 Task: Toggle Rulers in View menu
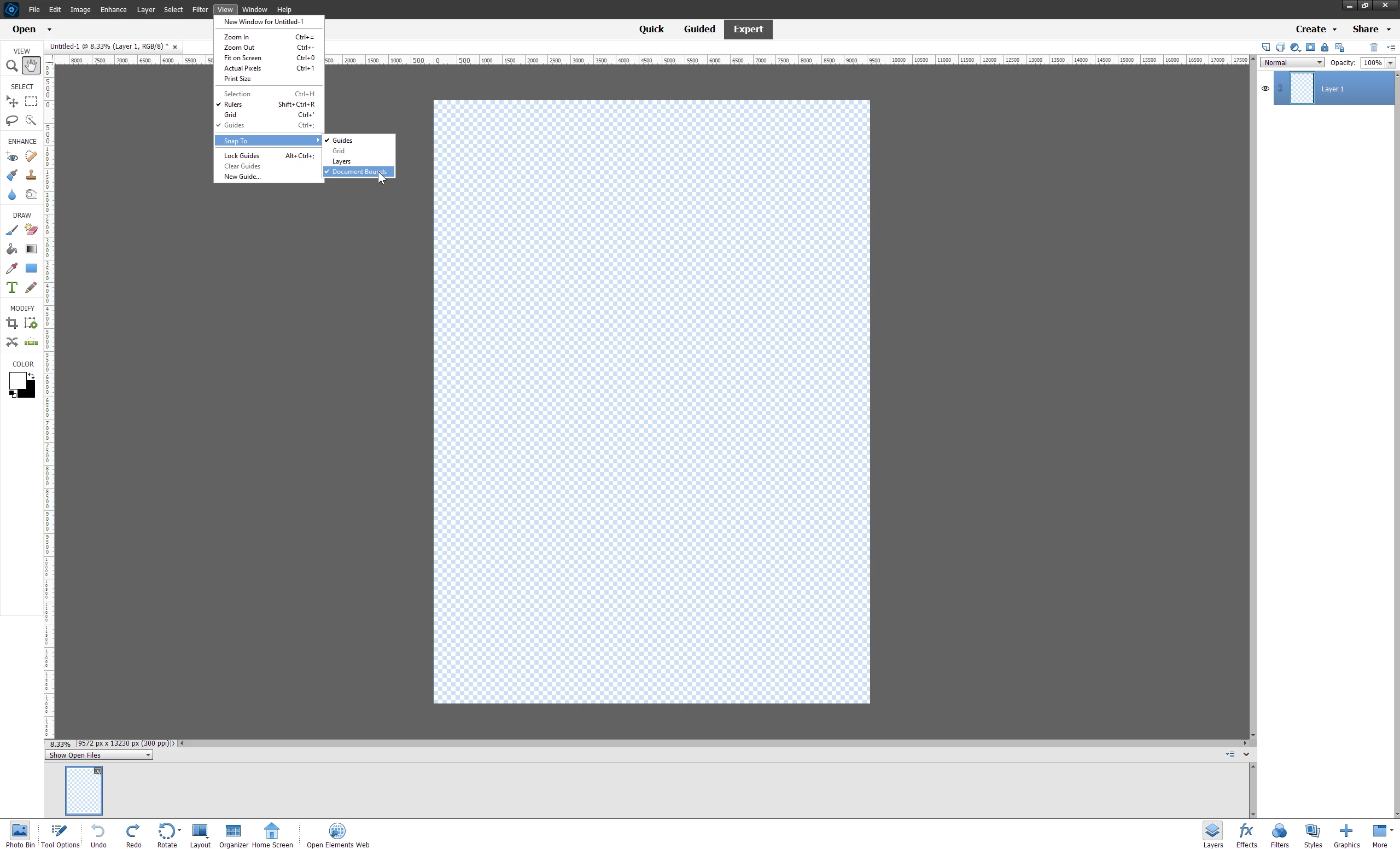coord(233,104)
